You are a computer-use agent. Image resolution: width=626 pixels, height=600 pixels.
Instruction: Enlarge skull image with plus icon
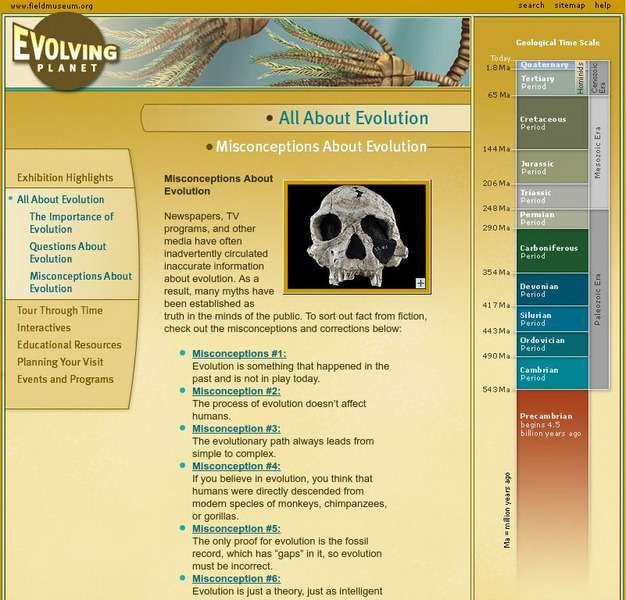420,283
